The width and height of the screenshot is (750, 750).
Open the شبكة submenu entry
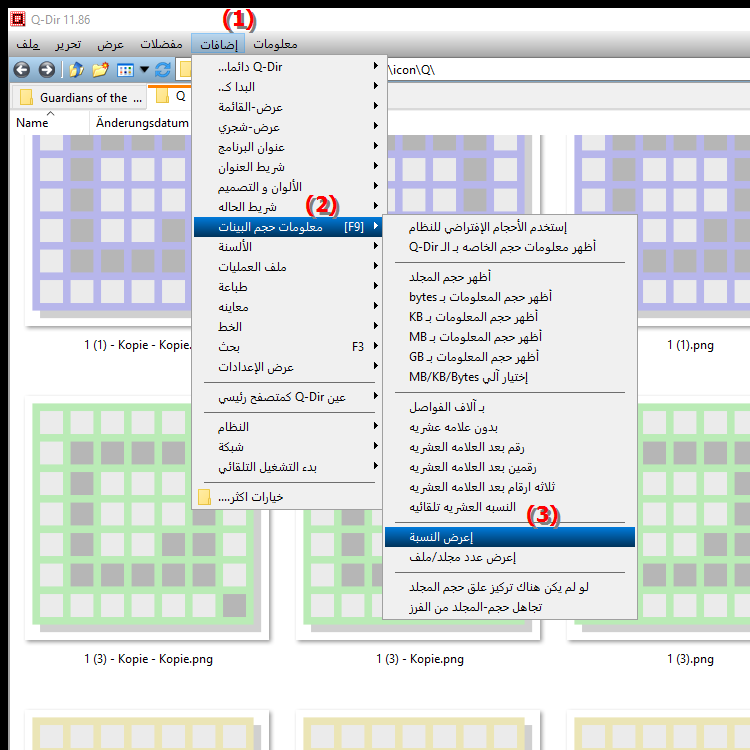(x=287, y=447)
